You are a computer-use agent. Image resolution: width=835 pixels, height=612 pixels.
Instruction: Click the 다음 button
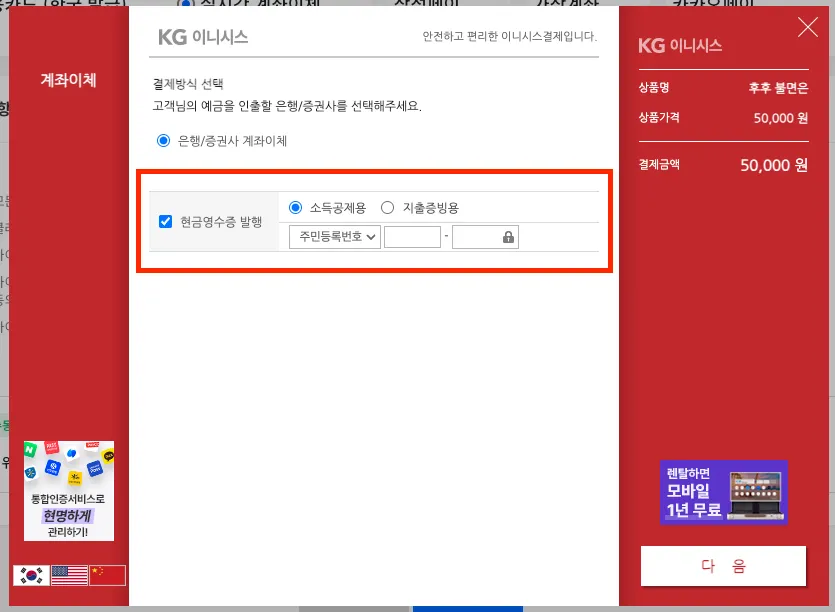tap(723, 566)
